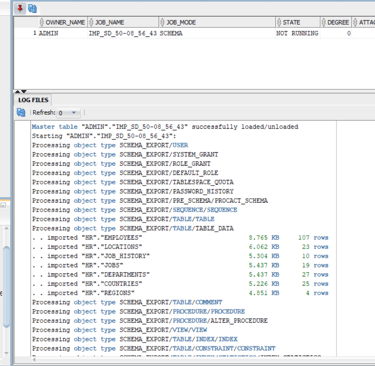Click the log horizontal scrollbar

[187, 360]
